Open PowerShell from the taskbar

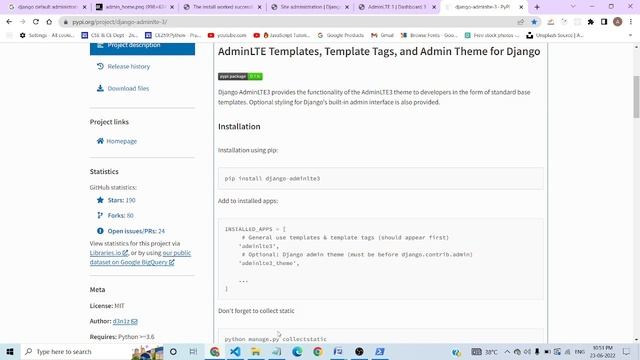pyautogui.click(x=380, y=351)
